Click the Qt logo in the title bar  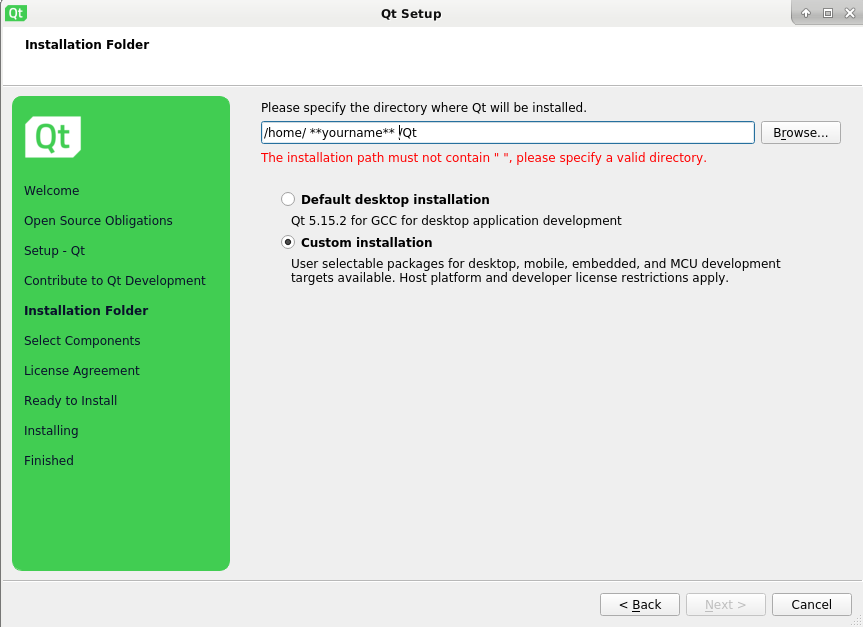click(15, 13)
